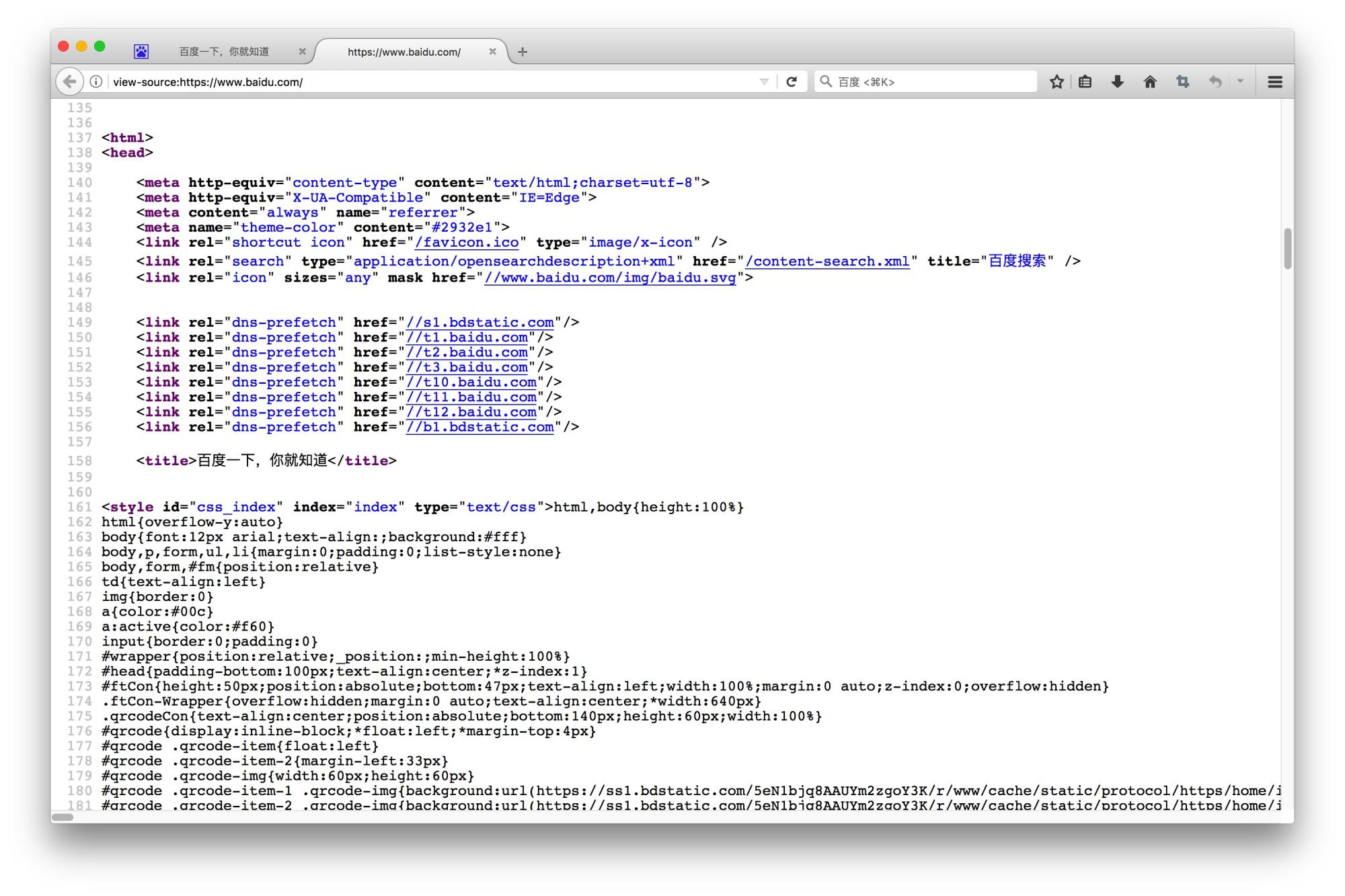Follow the //b1.bdstatic.com link
1345x896 pixels.
click(x=479, y=427)
